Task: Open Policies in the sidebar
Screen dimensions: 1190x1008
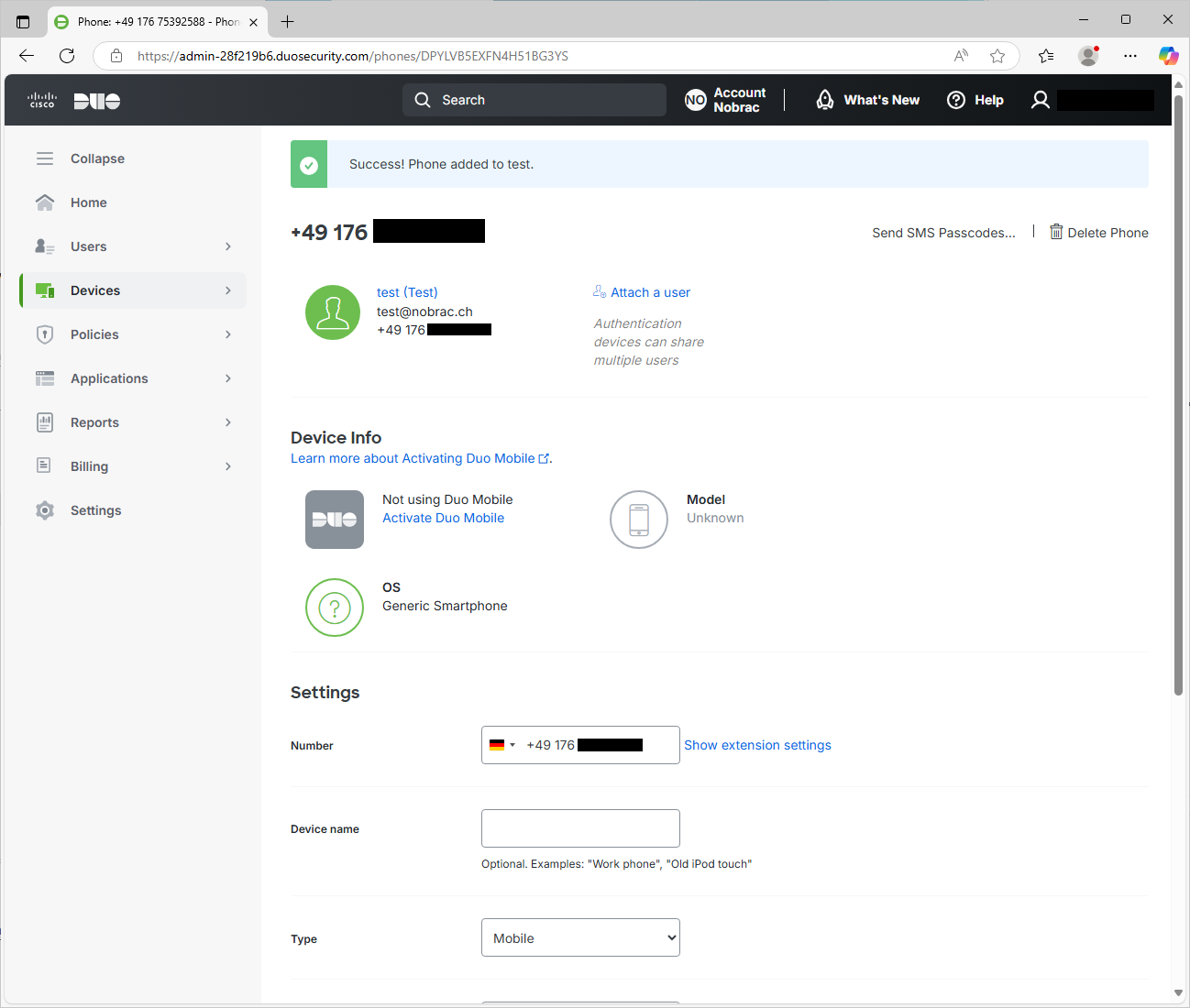Action: click(133, 334)
